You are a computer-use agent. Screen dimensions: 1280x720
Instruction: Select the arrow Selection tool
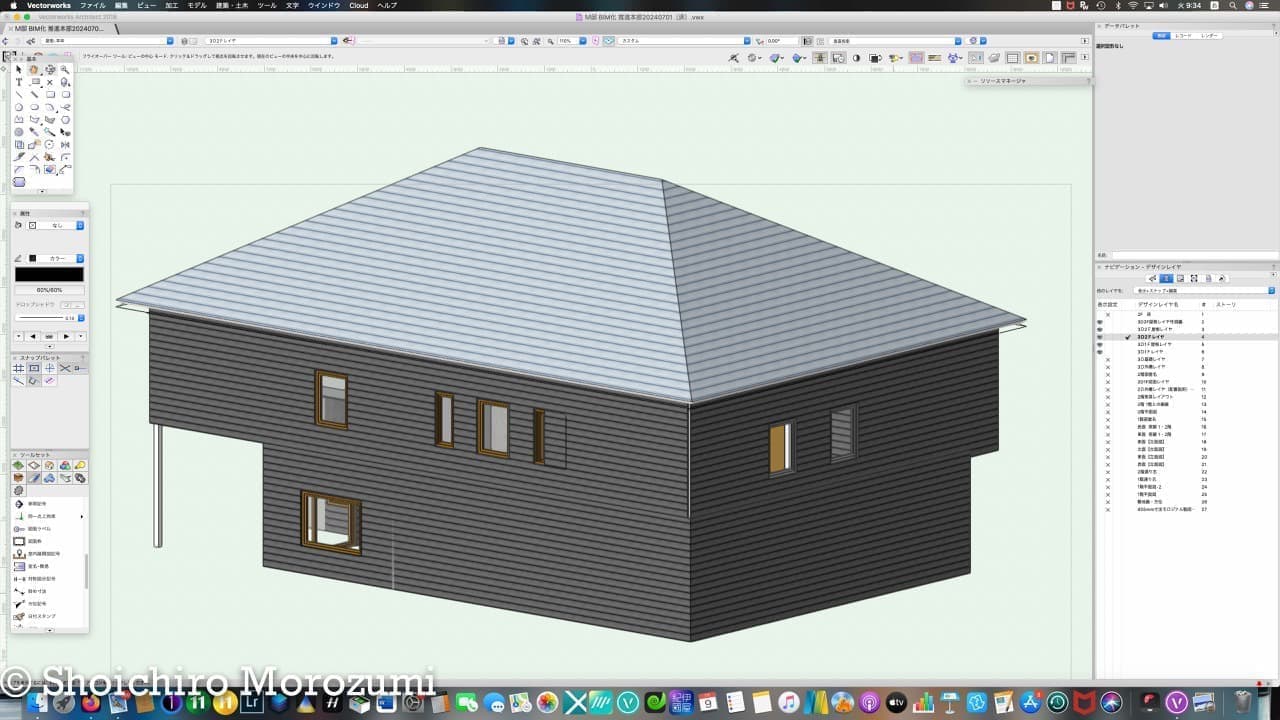(x=19, y=70)
